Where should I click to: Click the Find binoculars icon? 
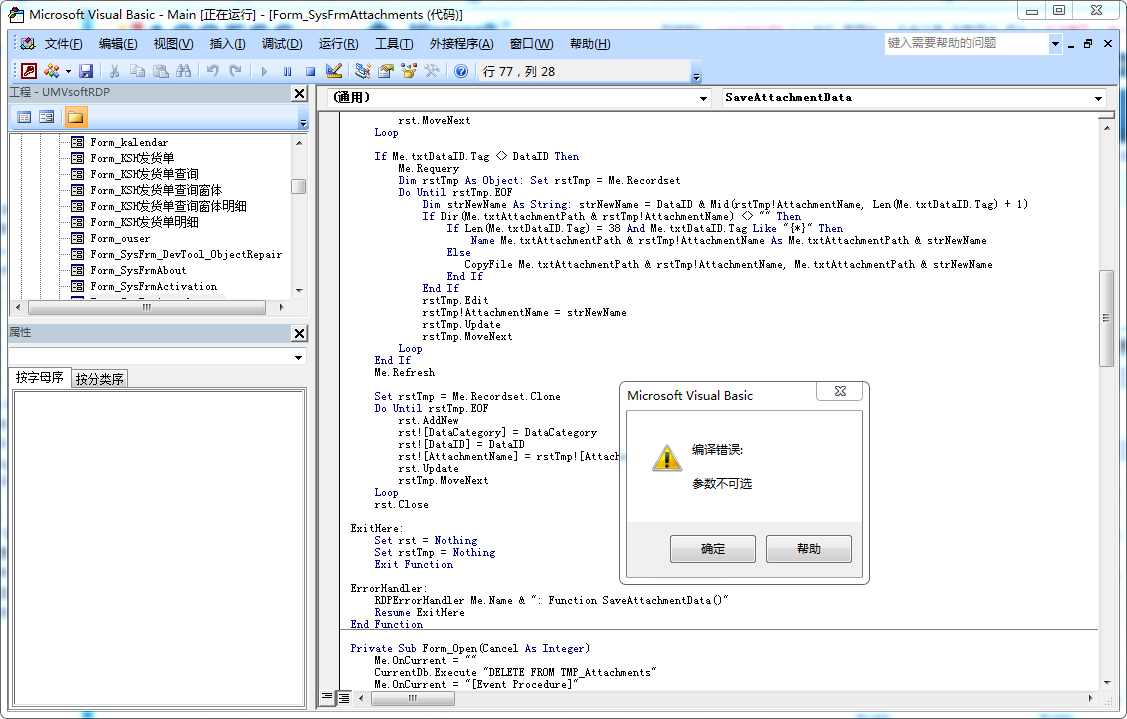[183, 71]
